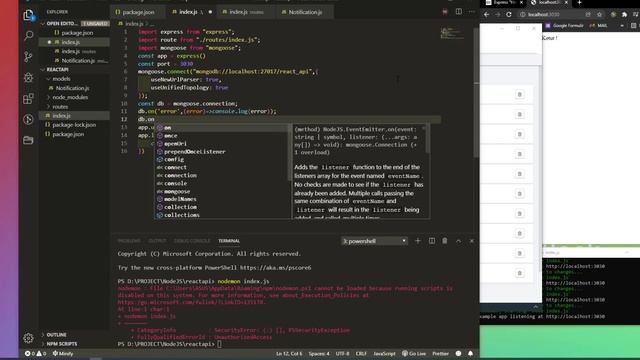Viewport: 640px width, 360px height.
Task: Click the browser back arrow
Action: coord(487,14)
